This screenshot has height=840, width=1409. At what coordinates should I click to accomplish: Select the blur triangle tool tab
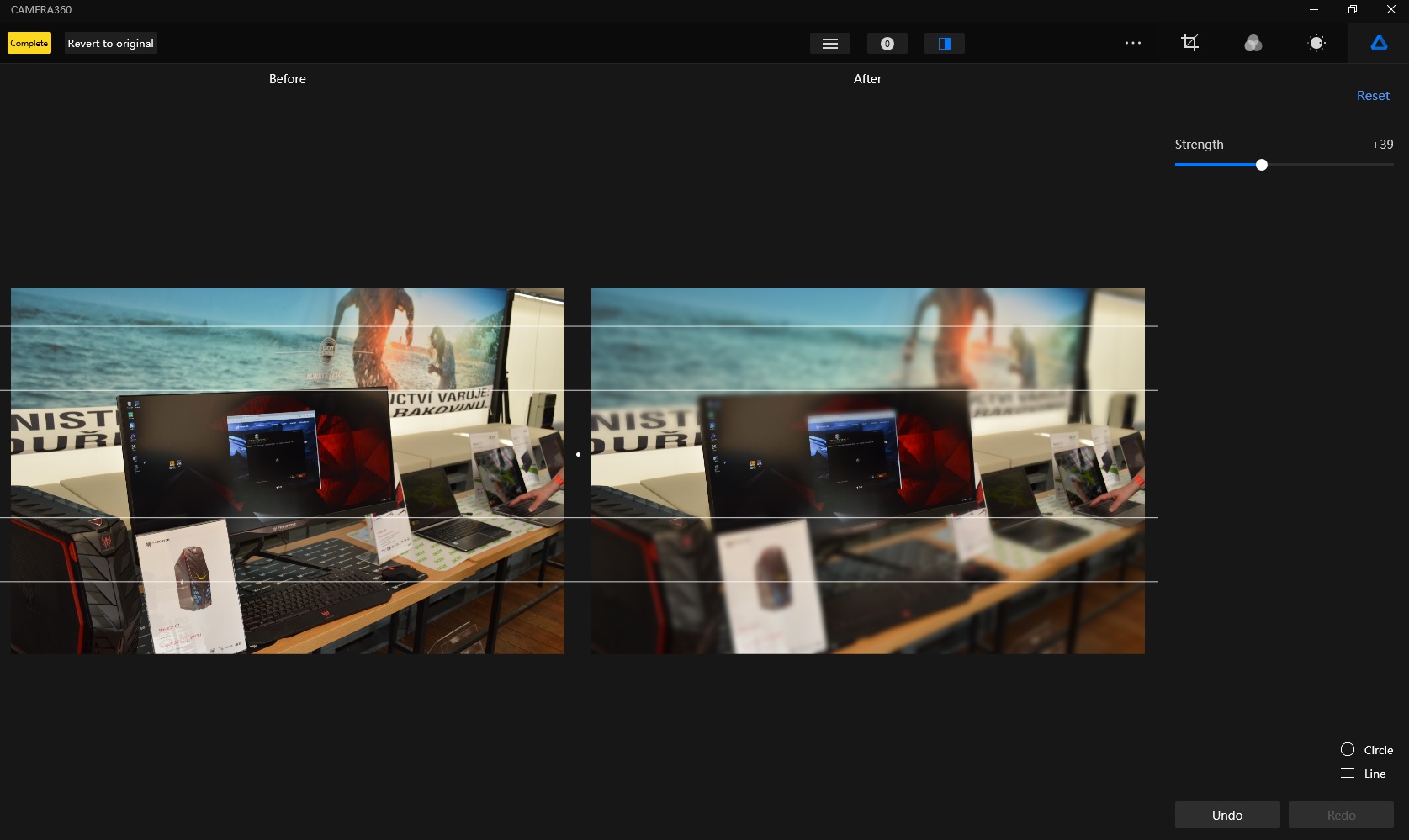pyautogui.click(x=1379, y=43)
